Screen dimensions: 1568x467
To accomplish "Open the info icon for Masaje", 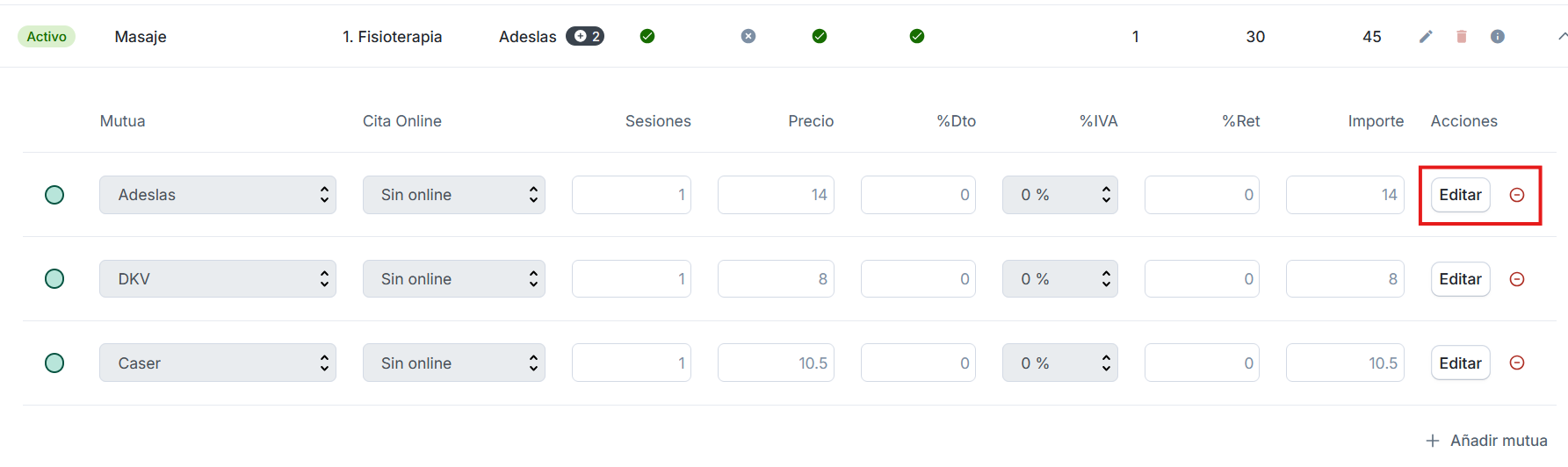I will [1498, 36].
